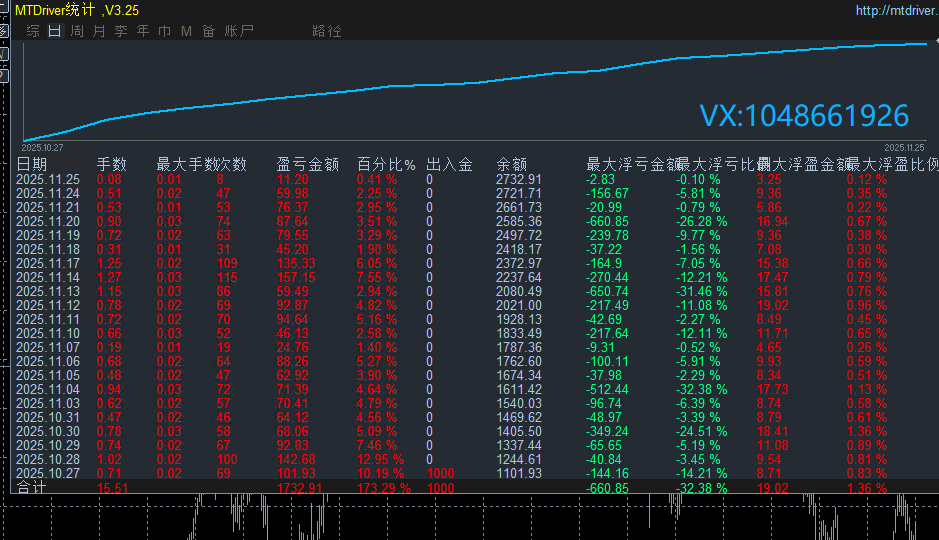Viewport: 939px width, 540px height.
Task: Open the 备 tab
Action: tap(208, 31)
